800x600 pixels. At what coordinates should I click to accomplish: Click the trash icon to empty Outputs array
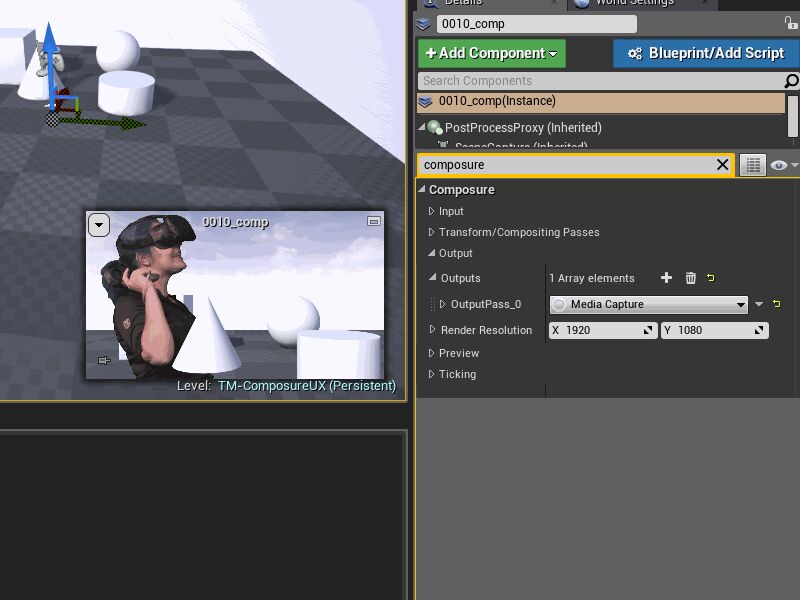point(690,278)
